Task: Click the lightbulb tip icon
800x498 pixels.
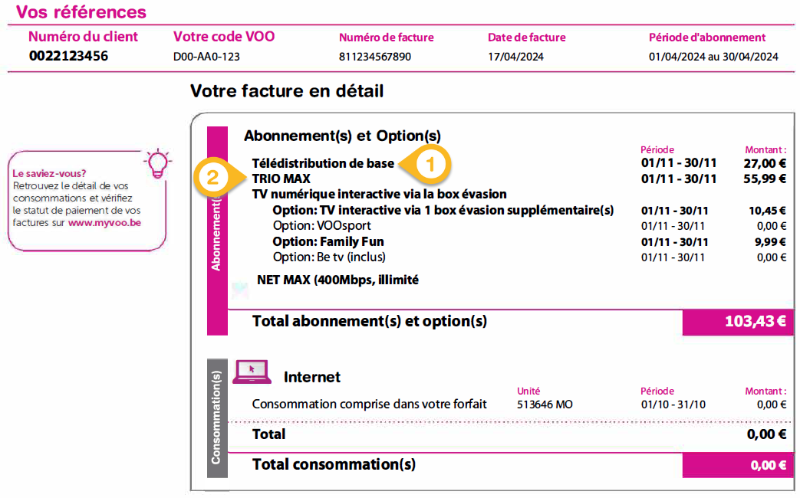Action: [x=157, y=161]
